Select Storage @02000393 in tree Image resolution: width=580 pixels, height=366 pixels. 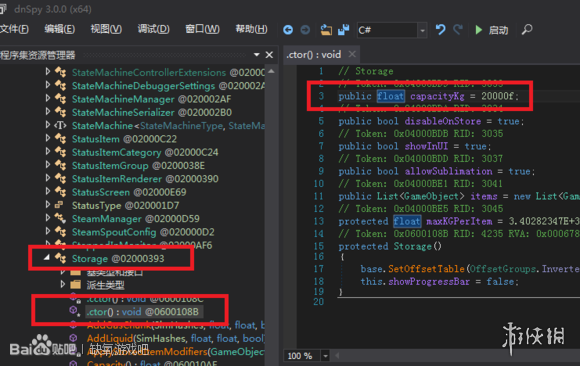(118, 259)
